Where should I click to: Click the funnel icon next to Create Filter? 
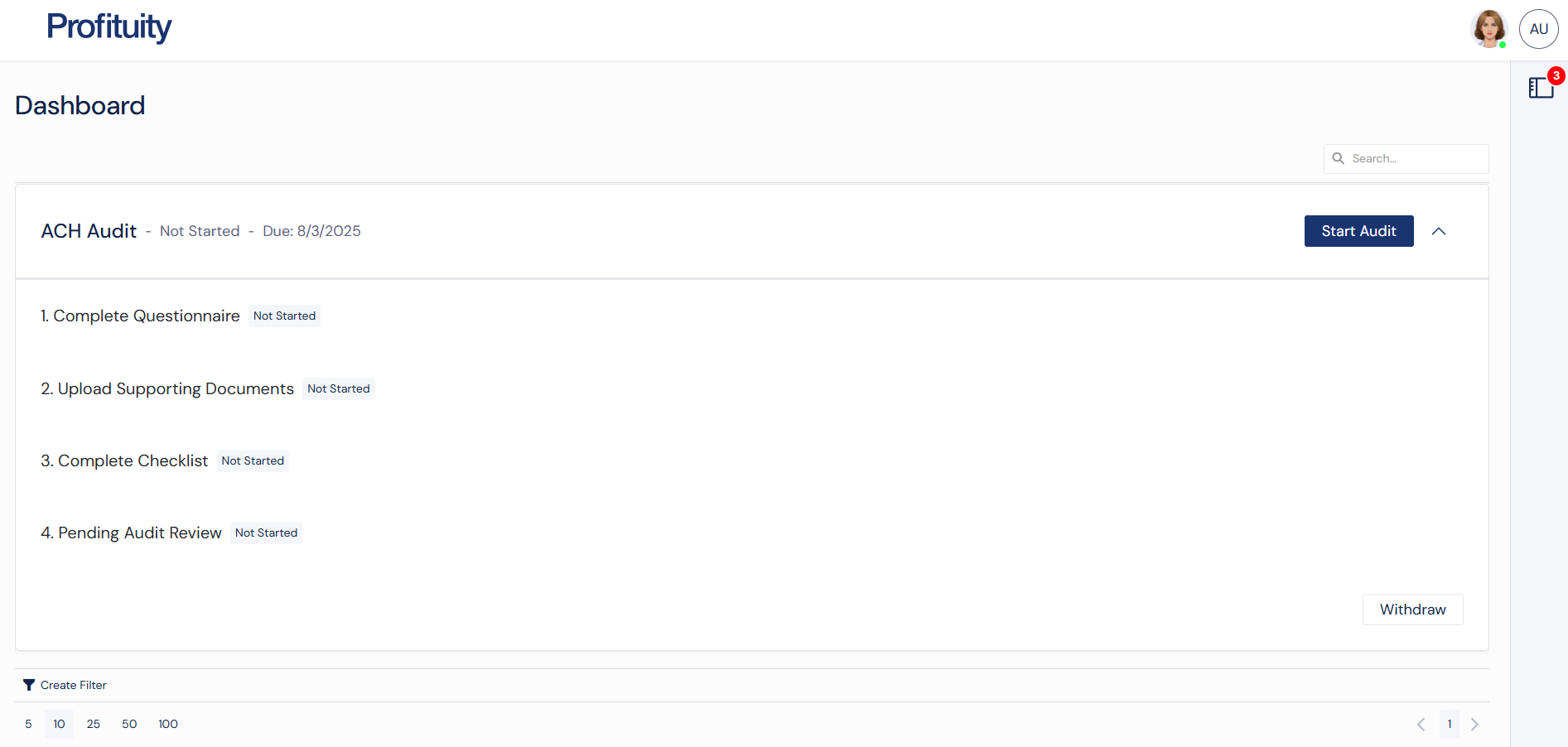click(x=30, y=685)
